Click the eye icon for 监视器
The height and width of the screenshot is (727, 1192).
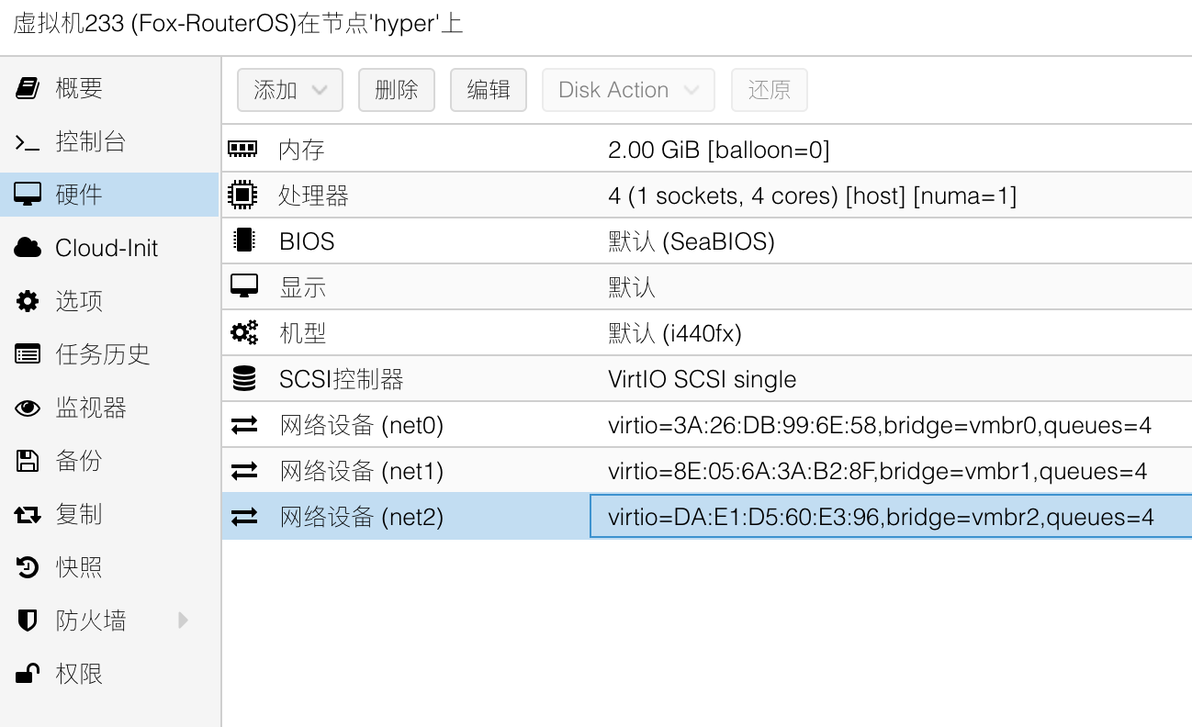[x=28, y=408]
